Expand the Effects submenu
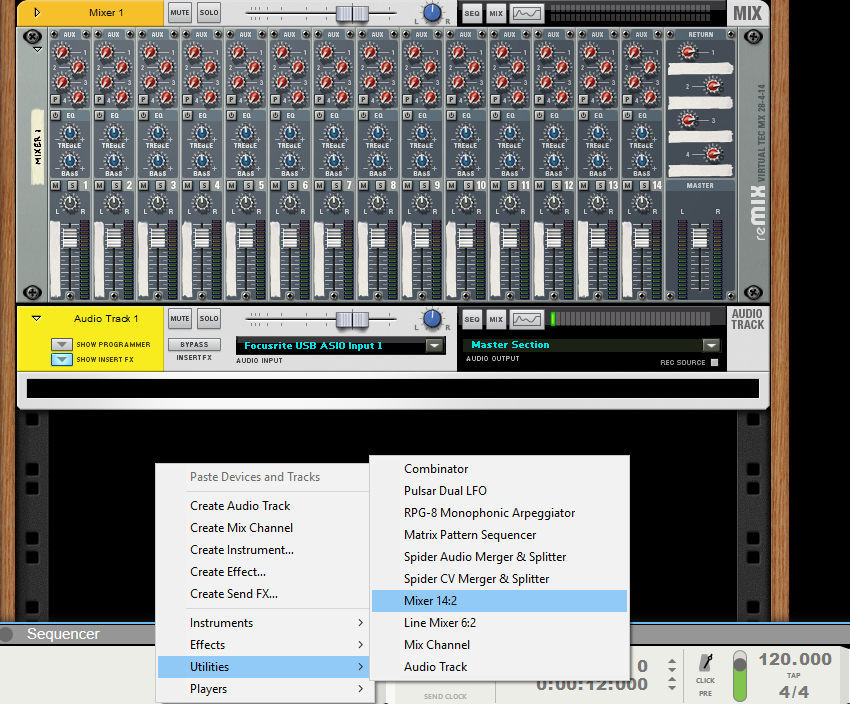Screen dimensions: 850x704 (263, 645)
